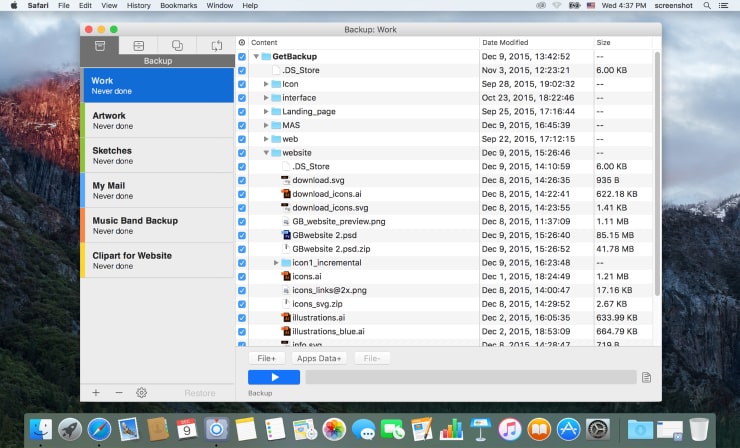The width and height of the screenshot is (740, 448).
Task: Open iTunes in the Dock
Action: tap(510, 429)
